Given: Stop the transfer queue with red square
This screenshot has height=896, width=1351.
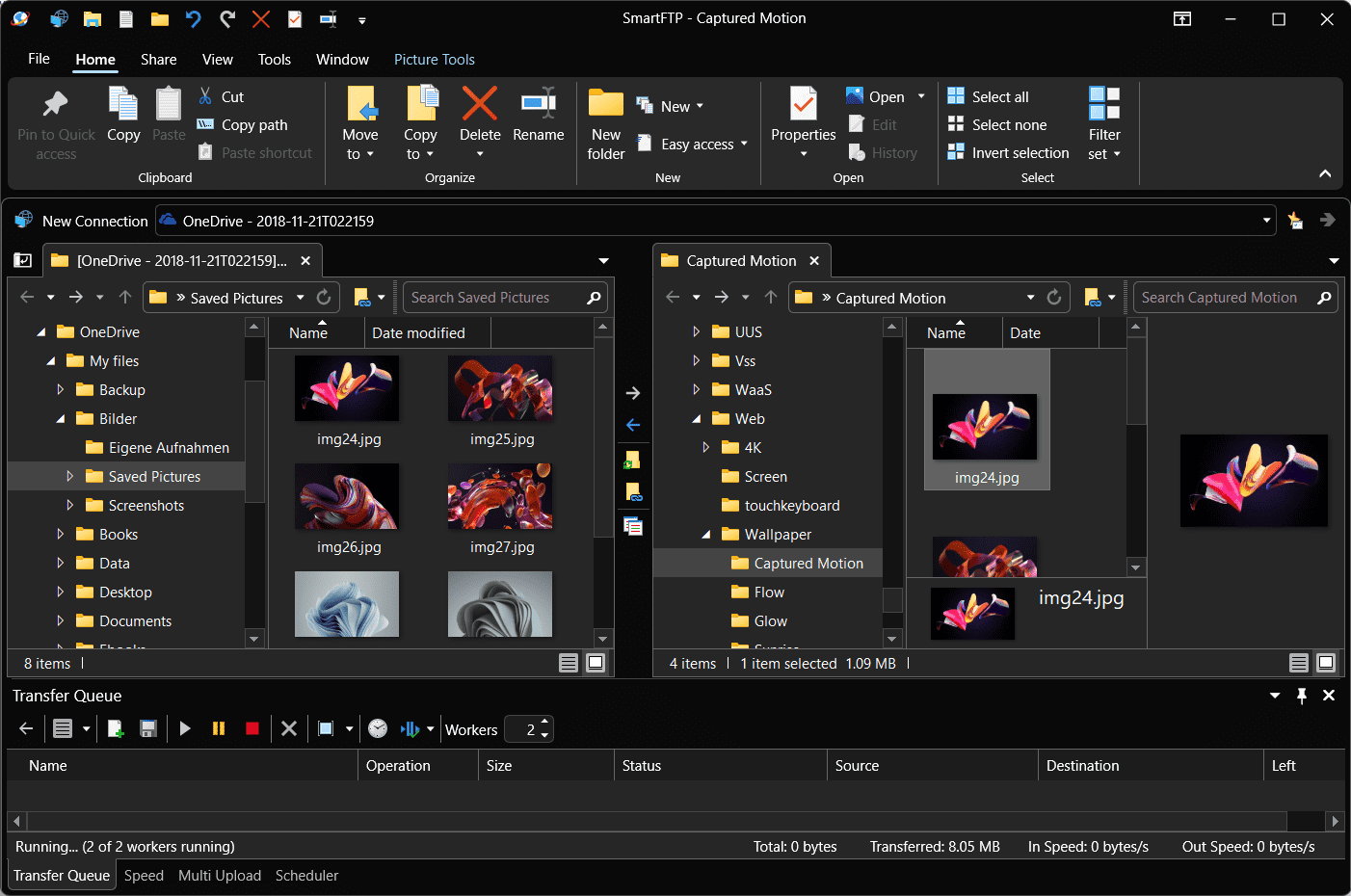Looking at the screenshot, I should (x=252, y=729).
